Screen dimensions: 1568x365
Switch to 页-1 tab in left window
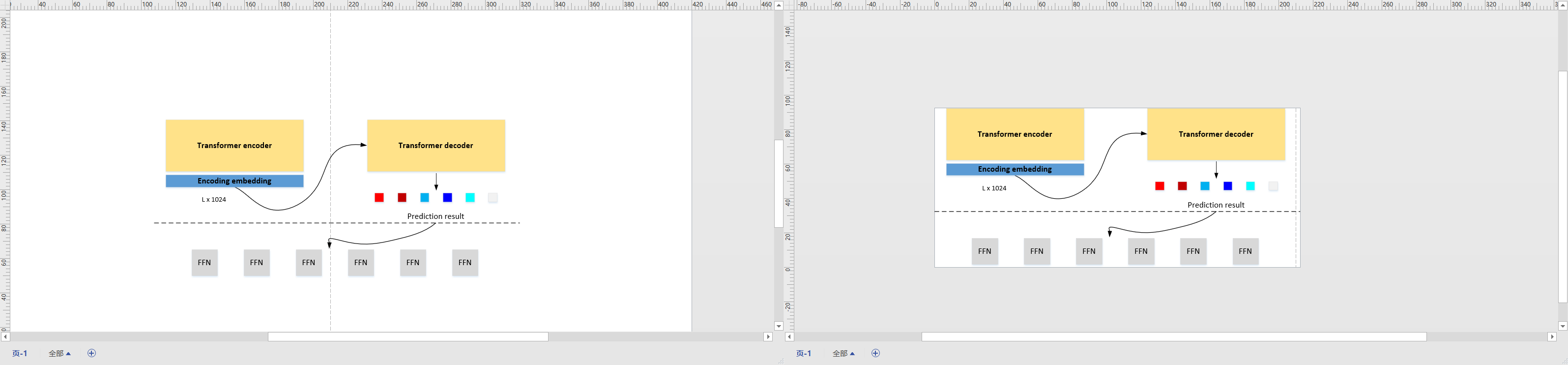(20, 353)
